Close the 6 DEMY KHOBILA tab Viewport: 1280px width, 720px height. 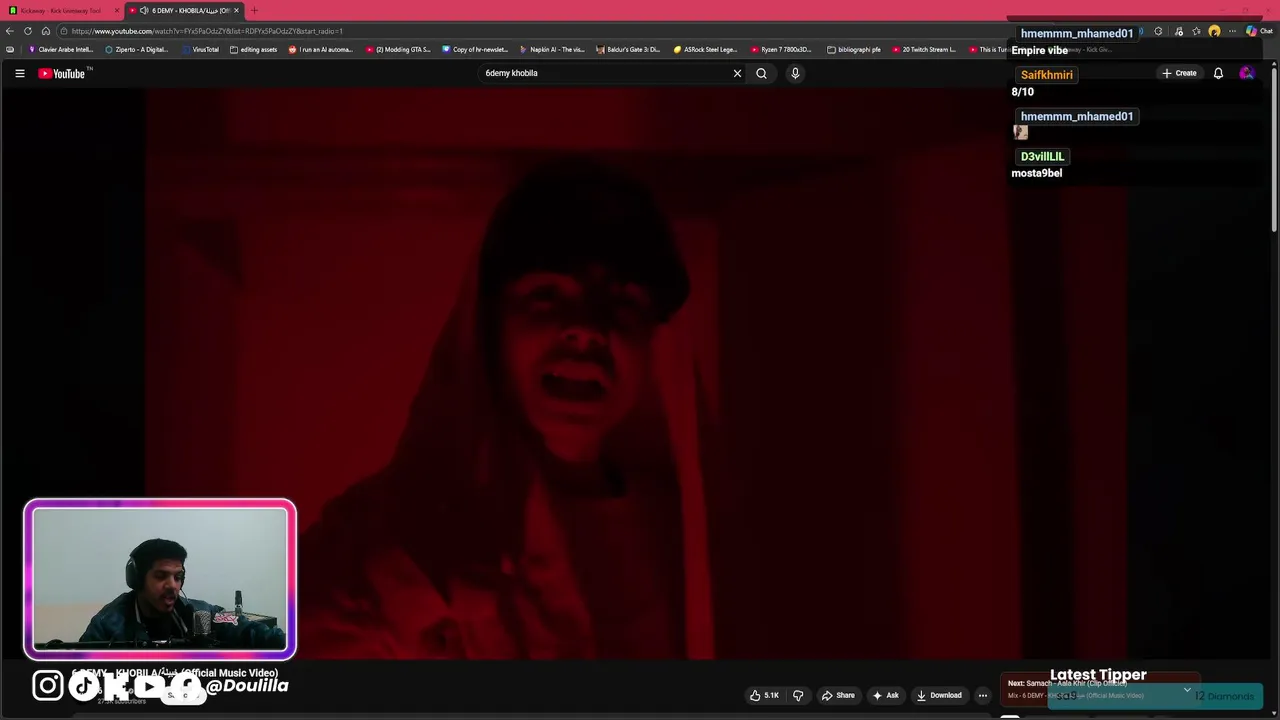click(x=237, y=10)
